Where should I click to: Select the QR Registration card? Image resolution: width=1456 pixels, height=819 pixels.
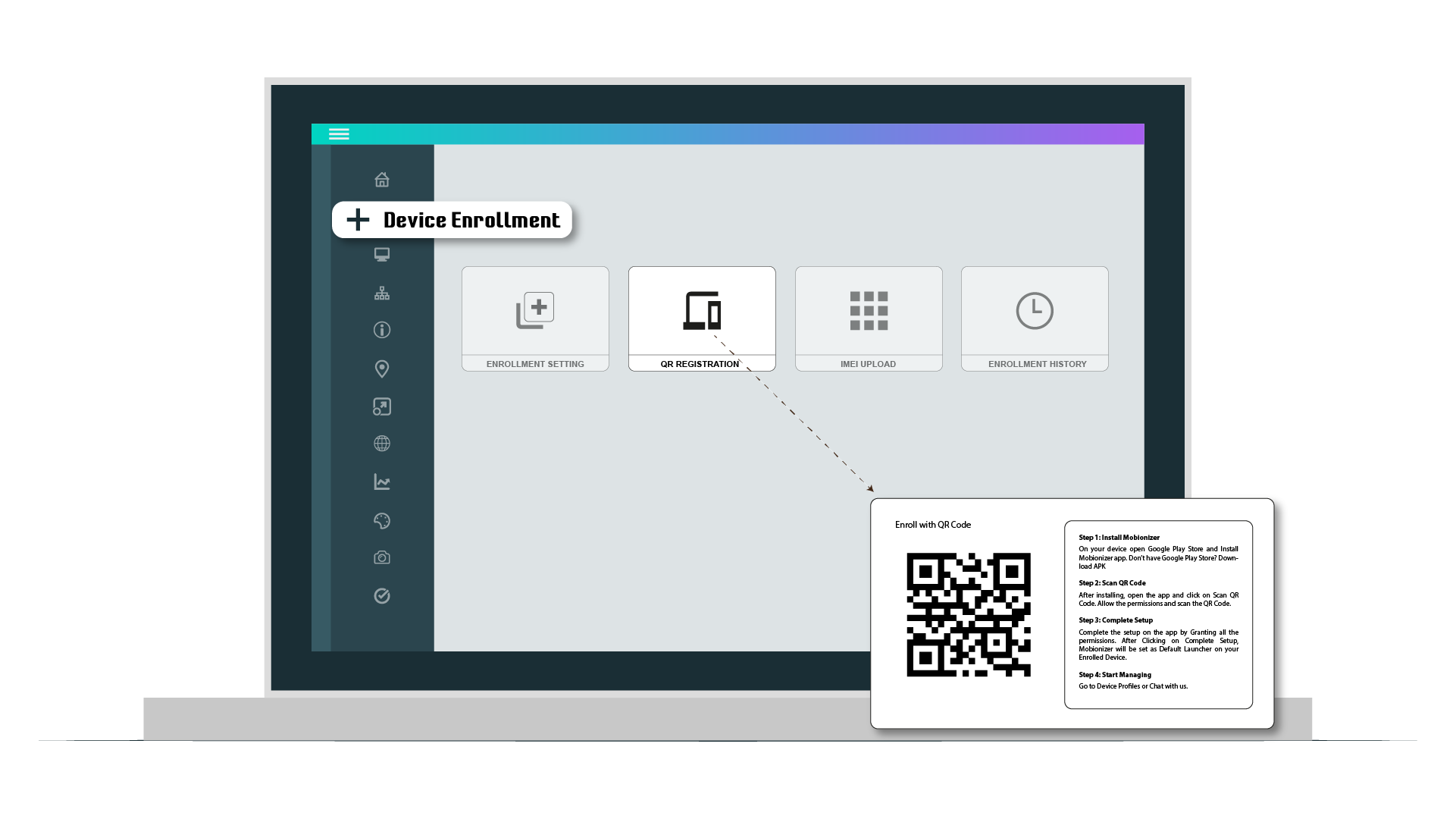coord(702,318)
